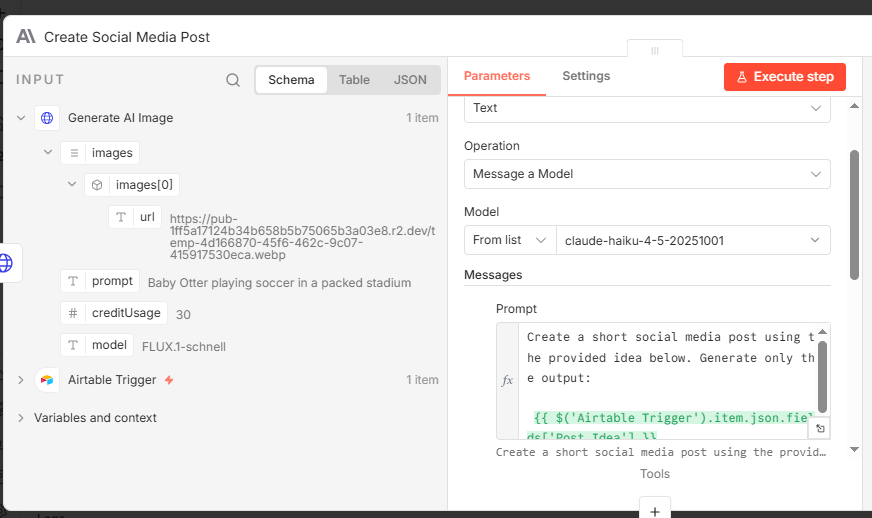
Task: Click the Create Social Media Post title
Action: [x=127, y=37]
